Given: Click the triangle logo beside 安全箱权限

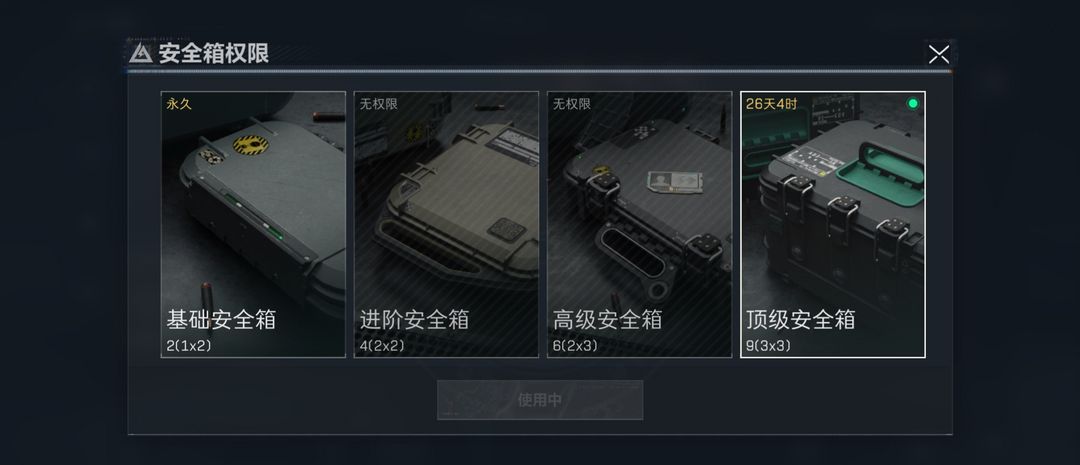Looking at the screenshot, I should pyautogui.click(x=141, y=54).
